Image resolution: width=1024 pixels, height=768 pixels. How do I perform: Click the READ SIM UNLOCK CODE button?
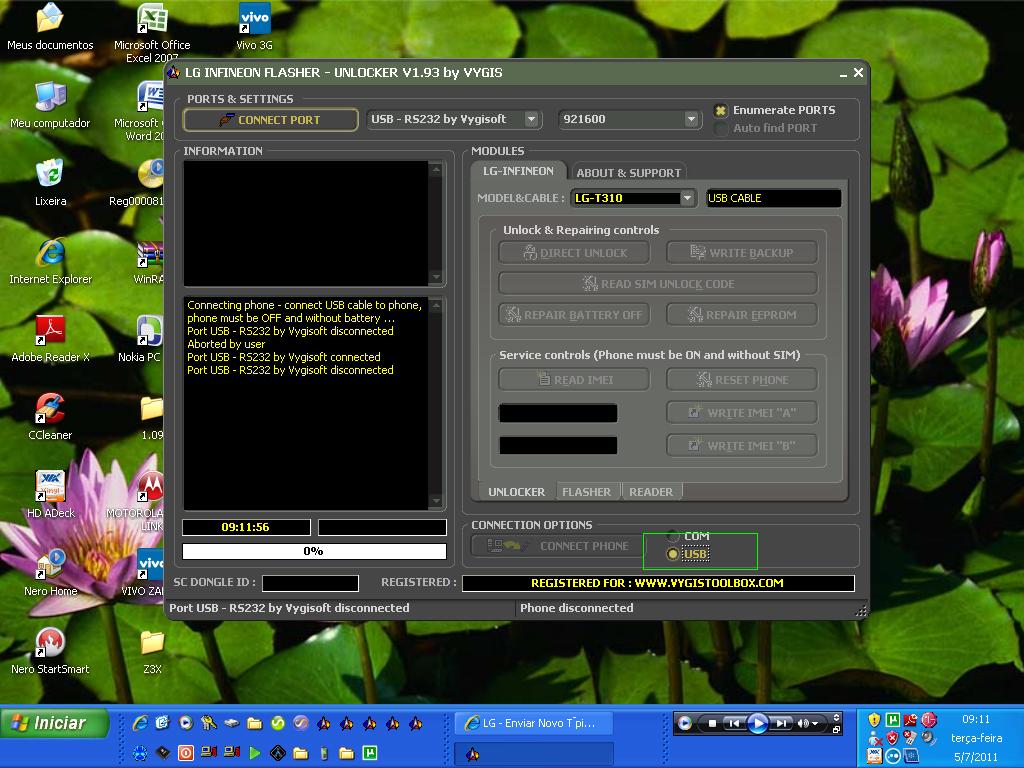(x=658, y=283)
